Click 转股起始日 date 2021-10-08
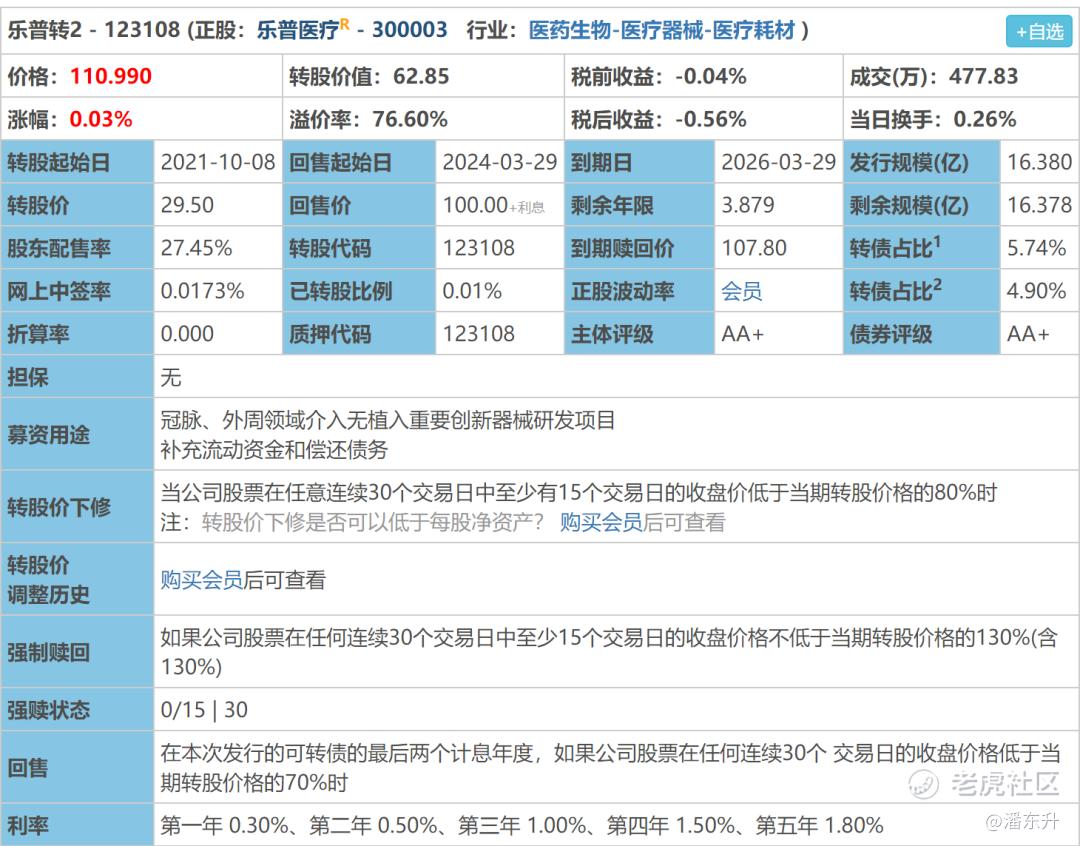This screenshot has height=846, width=1080. (x=218, y=163)
